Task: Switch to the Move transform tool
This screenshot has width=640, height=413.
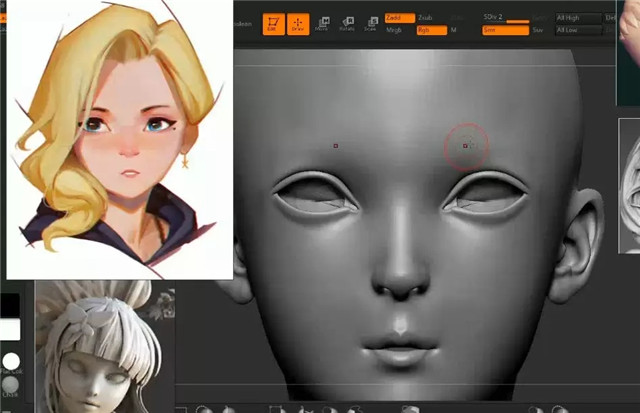Action: coord(323,24)
